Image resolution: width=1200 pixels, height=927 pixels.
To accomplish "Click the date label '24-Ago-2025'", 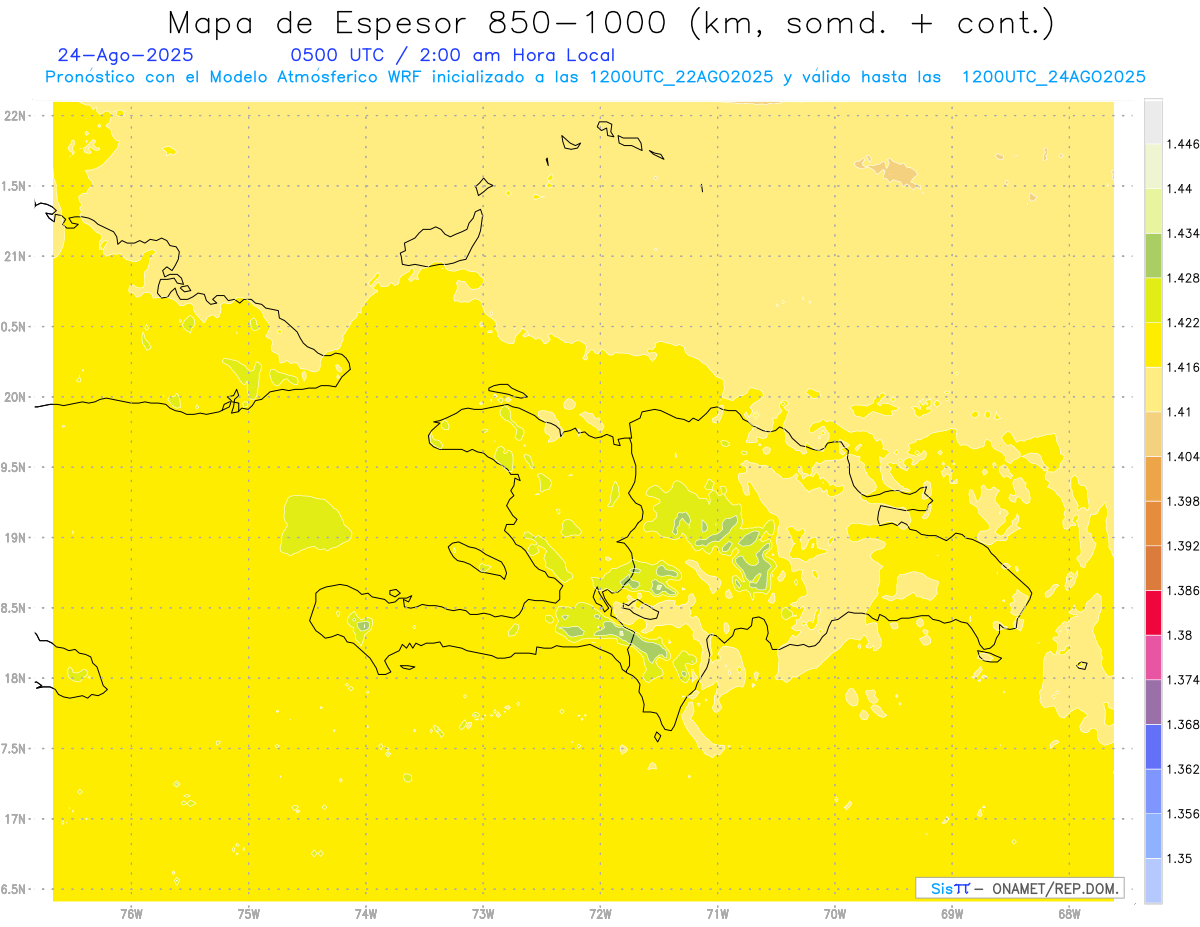I will (126, 56).
